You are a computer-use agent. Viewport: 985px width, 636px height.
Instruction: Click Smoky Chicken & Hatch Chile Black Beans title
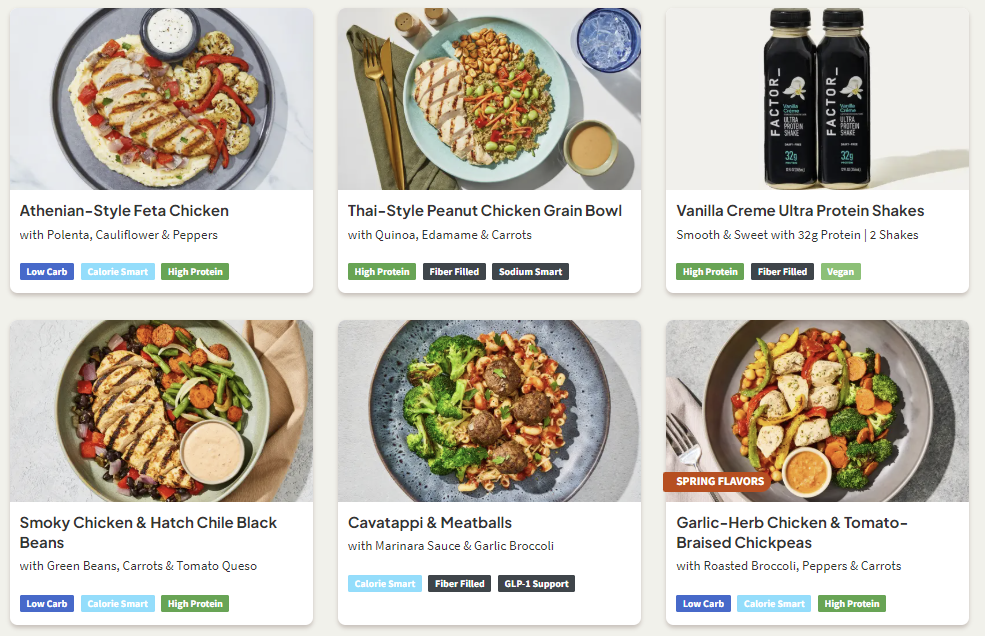(148, 533)
